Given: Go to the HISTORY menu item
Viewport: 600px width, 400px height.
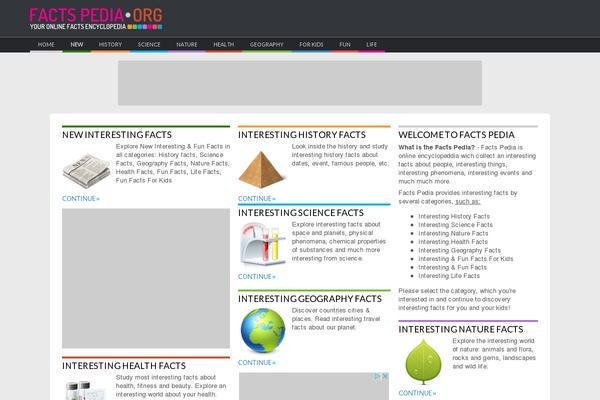Looking at the screenshot, I should pos(110,44).
